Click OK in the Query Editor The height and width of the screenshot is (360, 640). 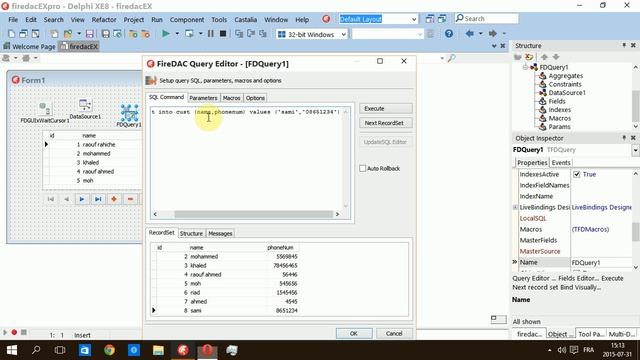[354, 333]
